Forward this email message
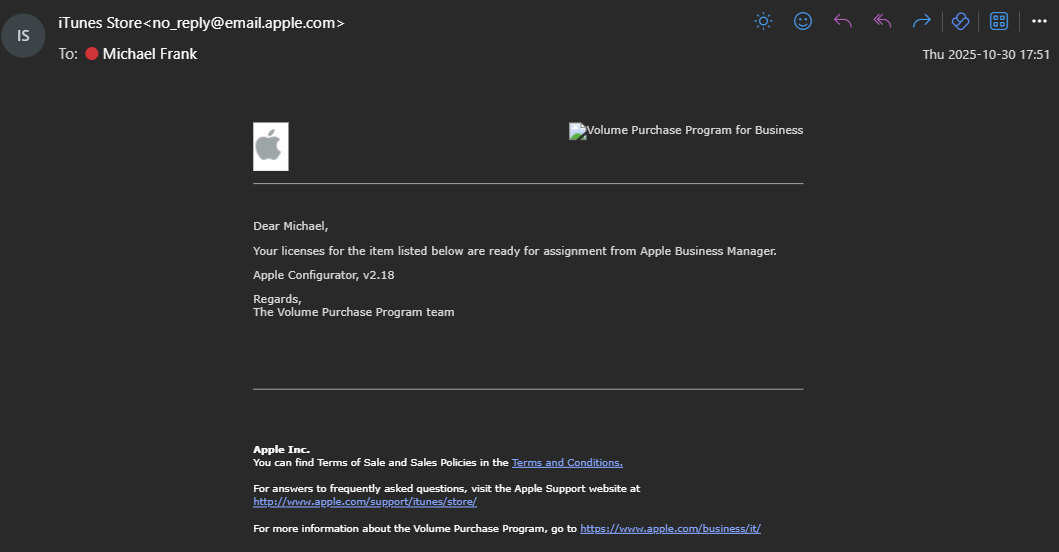Viewport: 1059px width, 552px height. tap(921, 21)
